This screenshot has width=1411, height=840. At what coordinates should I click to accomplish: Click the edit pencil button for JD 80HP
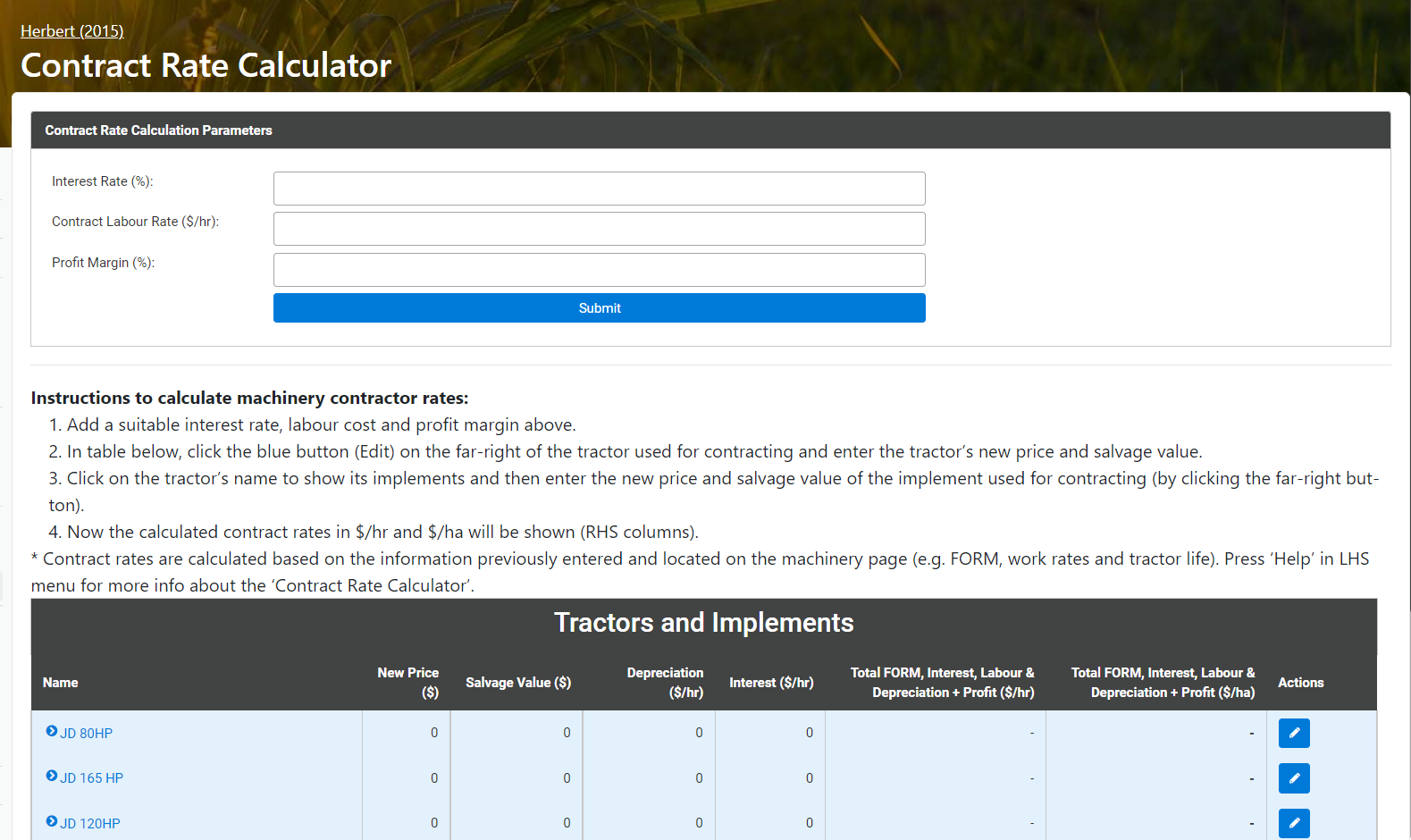[1293, 733]
